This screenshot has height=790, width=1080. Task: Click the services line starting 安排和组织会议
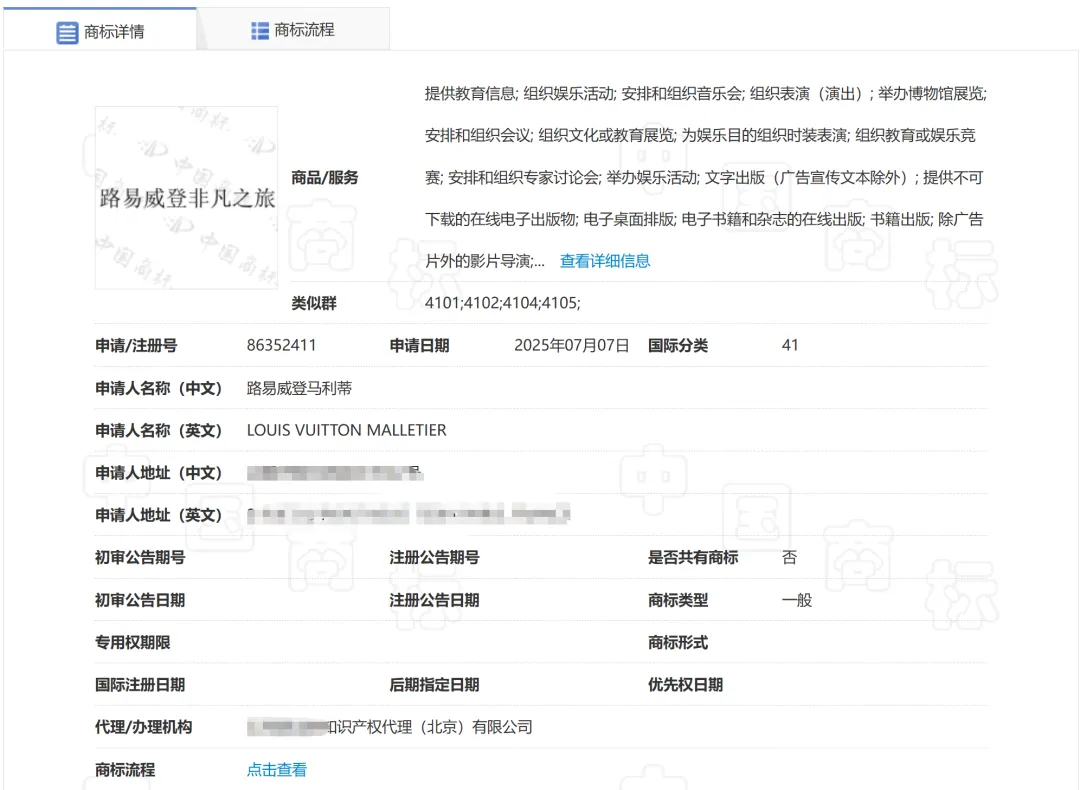pyautogui.click(x=700, y=136)
